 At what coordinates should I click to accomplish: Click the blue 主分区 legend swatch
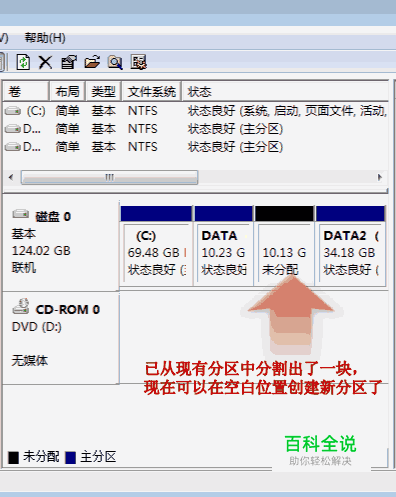click(x=71, y=458)
